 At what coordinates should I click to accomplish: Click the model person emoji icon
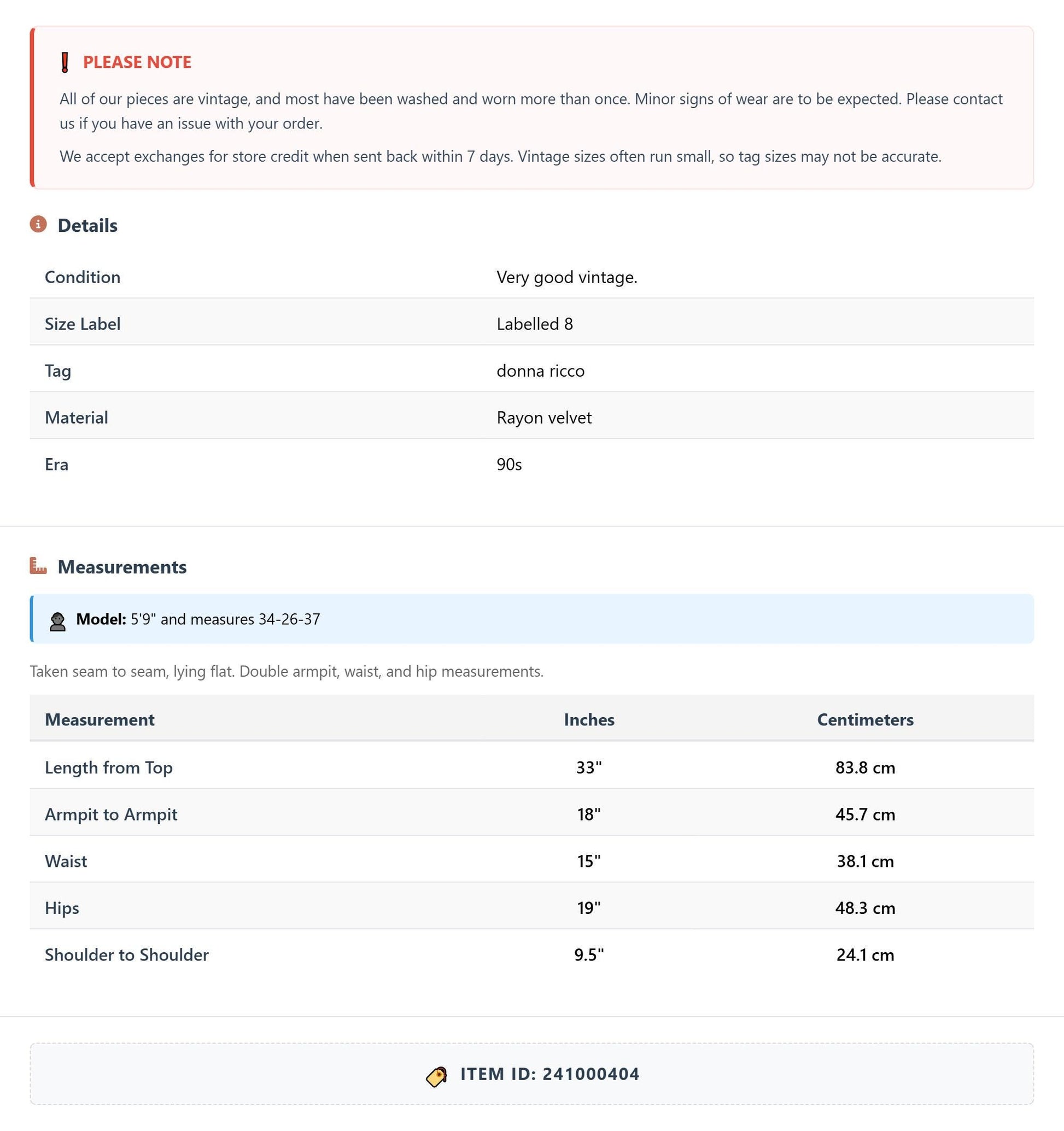point(57,621)
